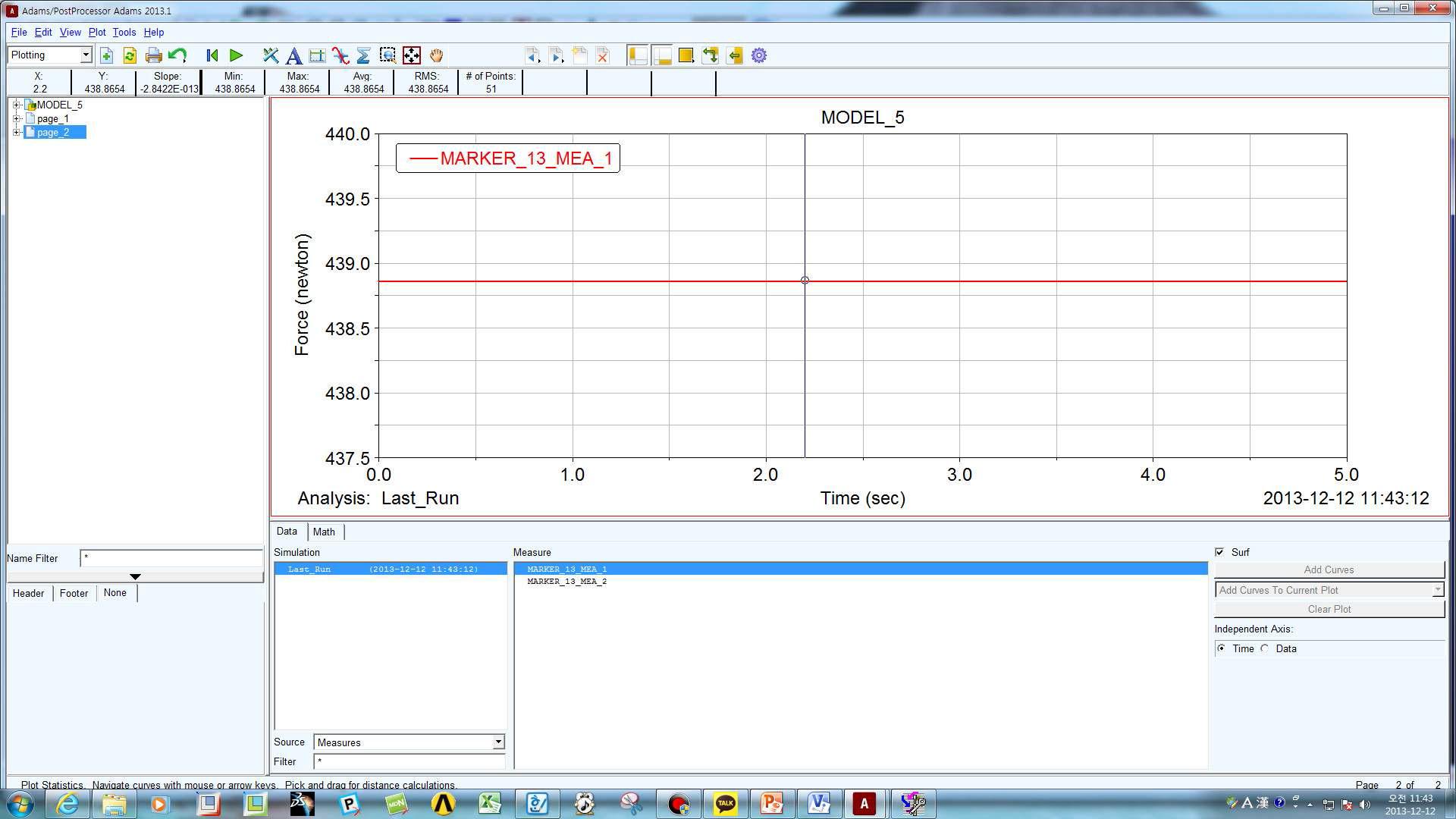Click the Data tab
The width and height of the screenshot is (1456, 819).
click(x=287, y=531)
